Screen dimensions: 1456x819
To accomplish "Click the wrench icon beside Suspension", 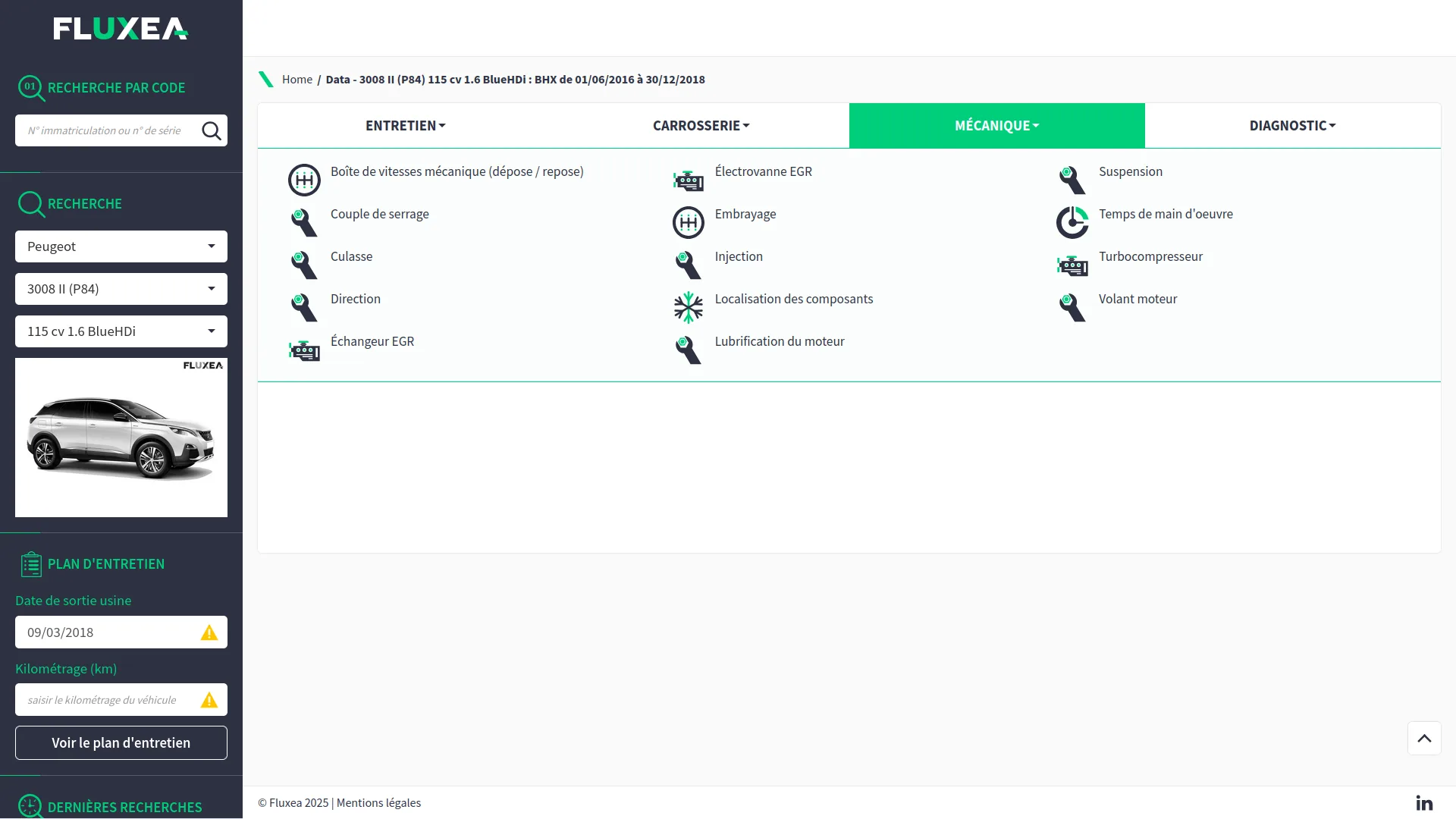I will (x=1072, y=180).
